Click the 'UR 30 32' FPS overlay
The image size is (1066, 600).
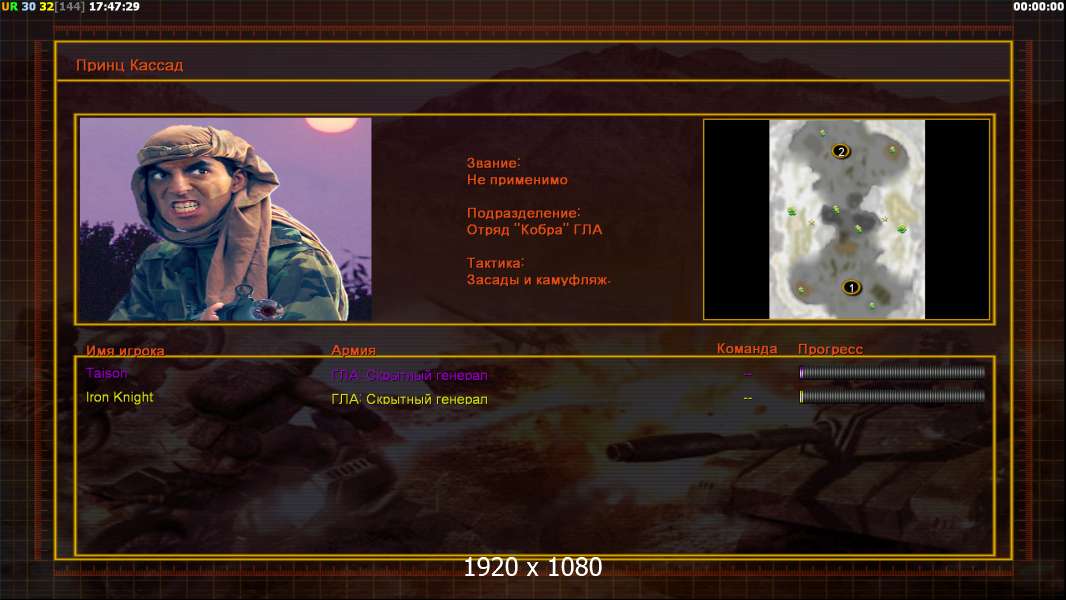pyautogui.click(x=27, y=6)
